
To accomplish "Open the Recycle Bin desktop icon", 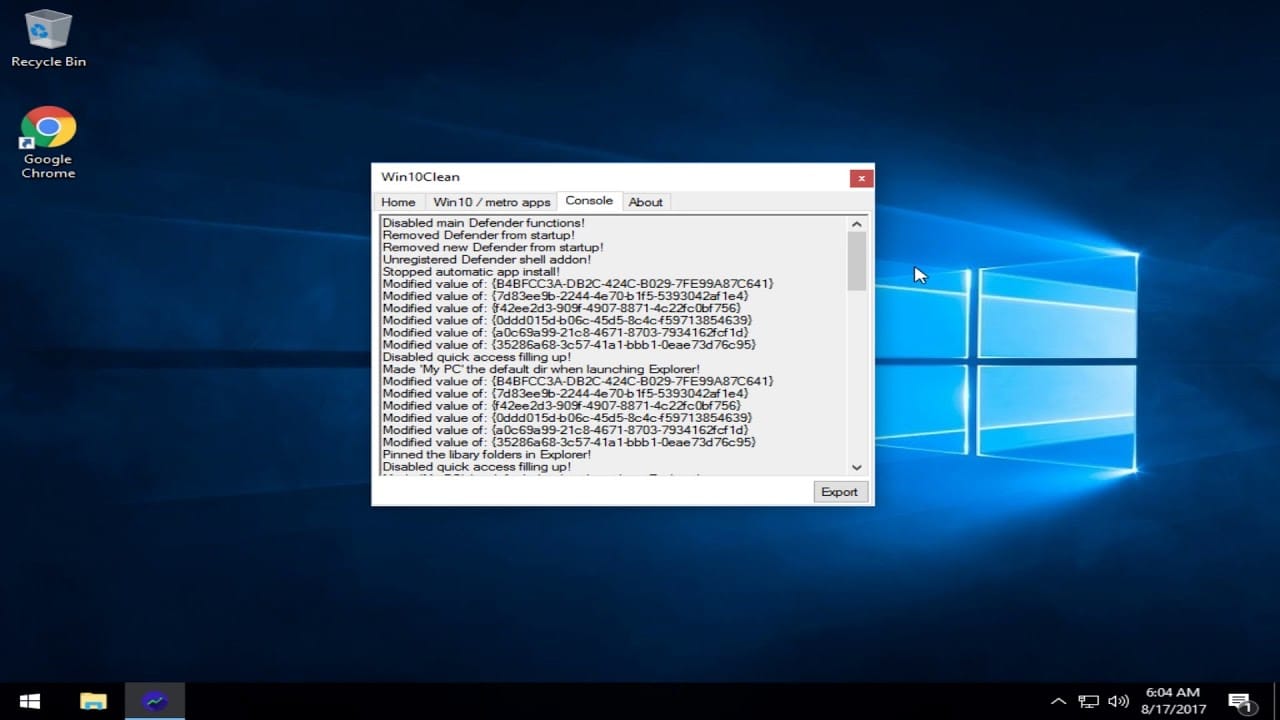I will click(x=48, y=38).
